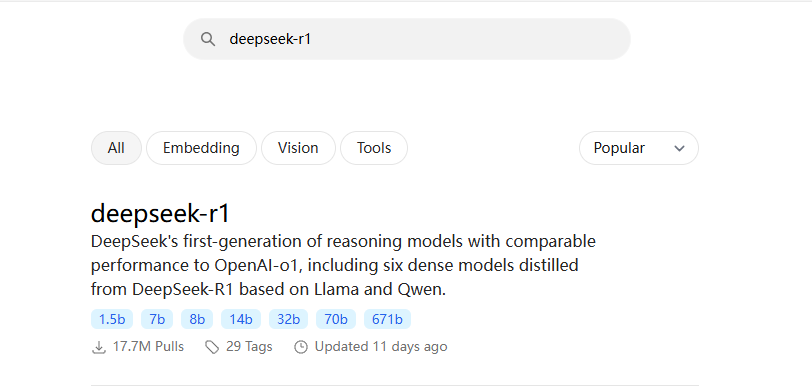Click the tag icon beside 29 Tags
The image size is (812, 387).
(212, 347)
